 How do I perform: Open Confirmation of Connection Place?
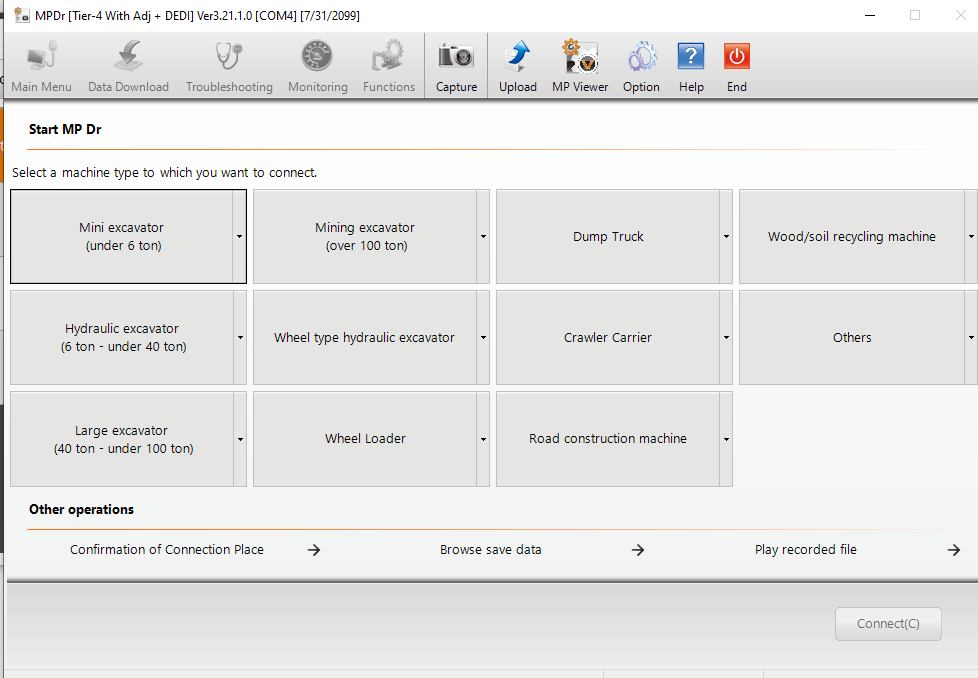[167, 549]
